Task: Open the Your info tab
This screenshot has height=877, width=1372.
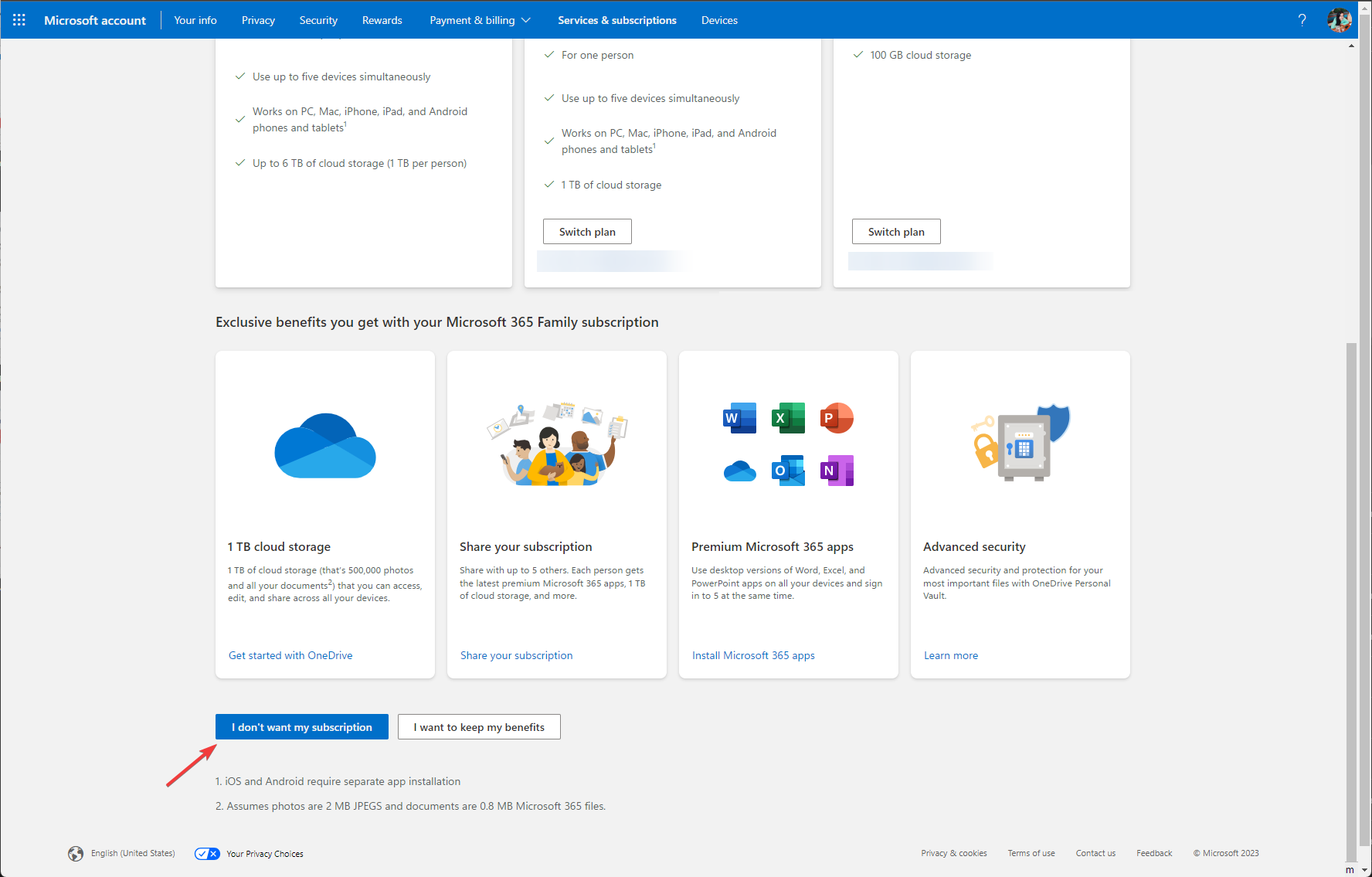Action: [195, 20]
